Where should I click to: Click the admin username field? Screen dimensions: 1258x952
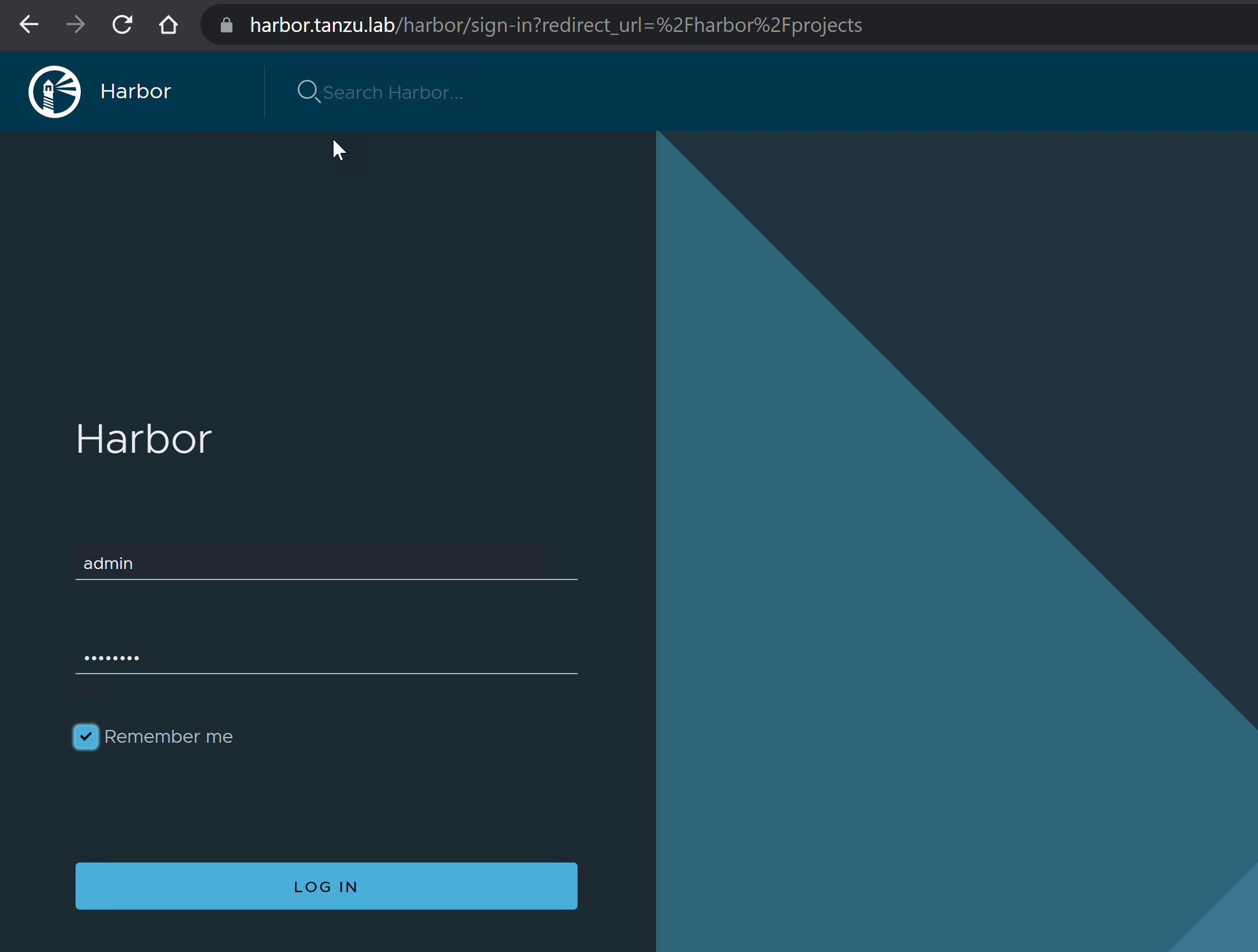325,563
